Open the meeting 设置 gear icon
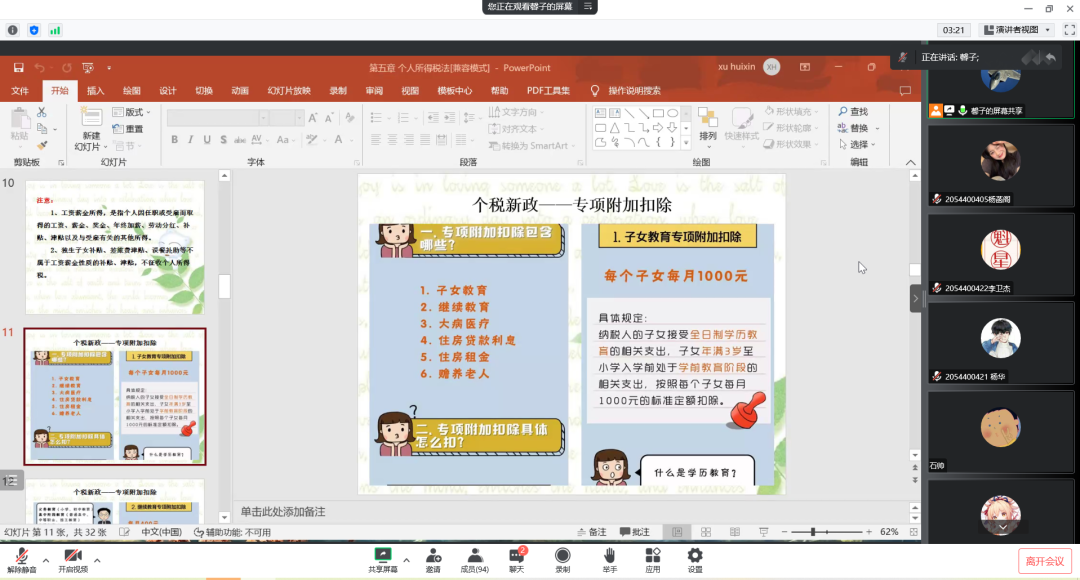The image size is (1080, 580). click(695, 555)
